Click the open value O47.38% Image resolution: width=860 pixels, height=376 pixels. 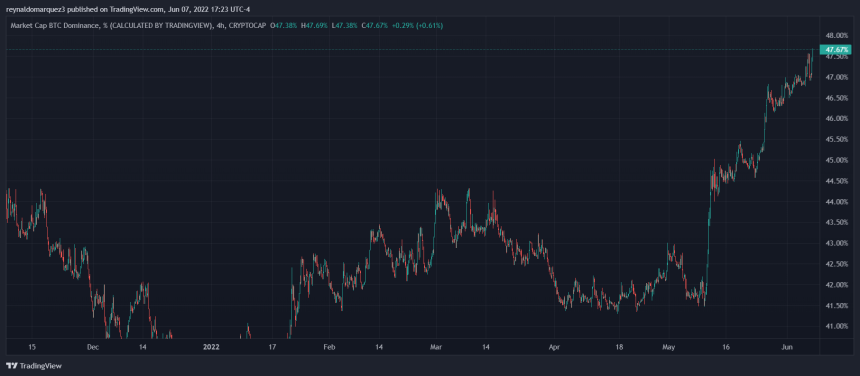tap(285, 26)
